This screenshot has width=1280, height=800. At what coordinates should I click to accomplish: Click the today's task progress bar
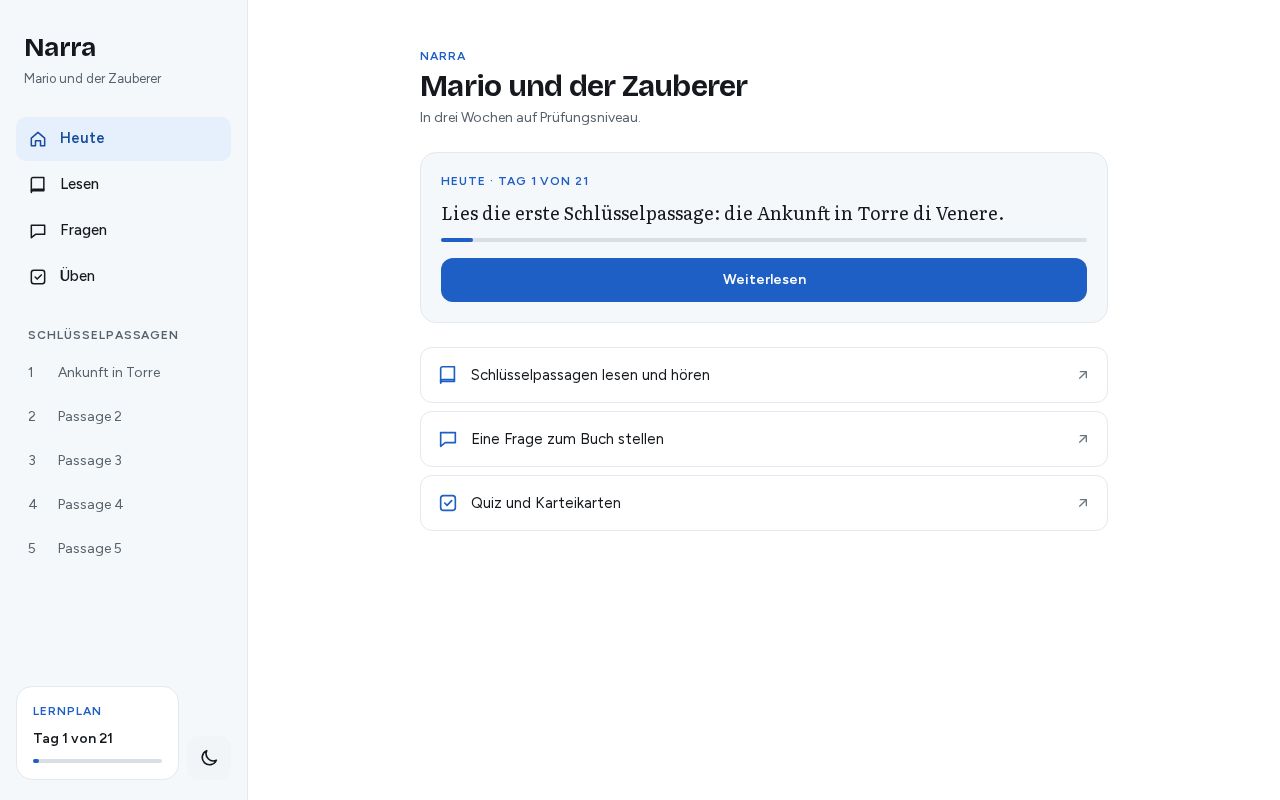coord(764,240)
